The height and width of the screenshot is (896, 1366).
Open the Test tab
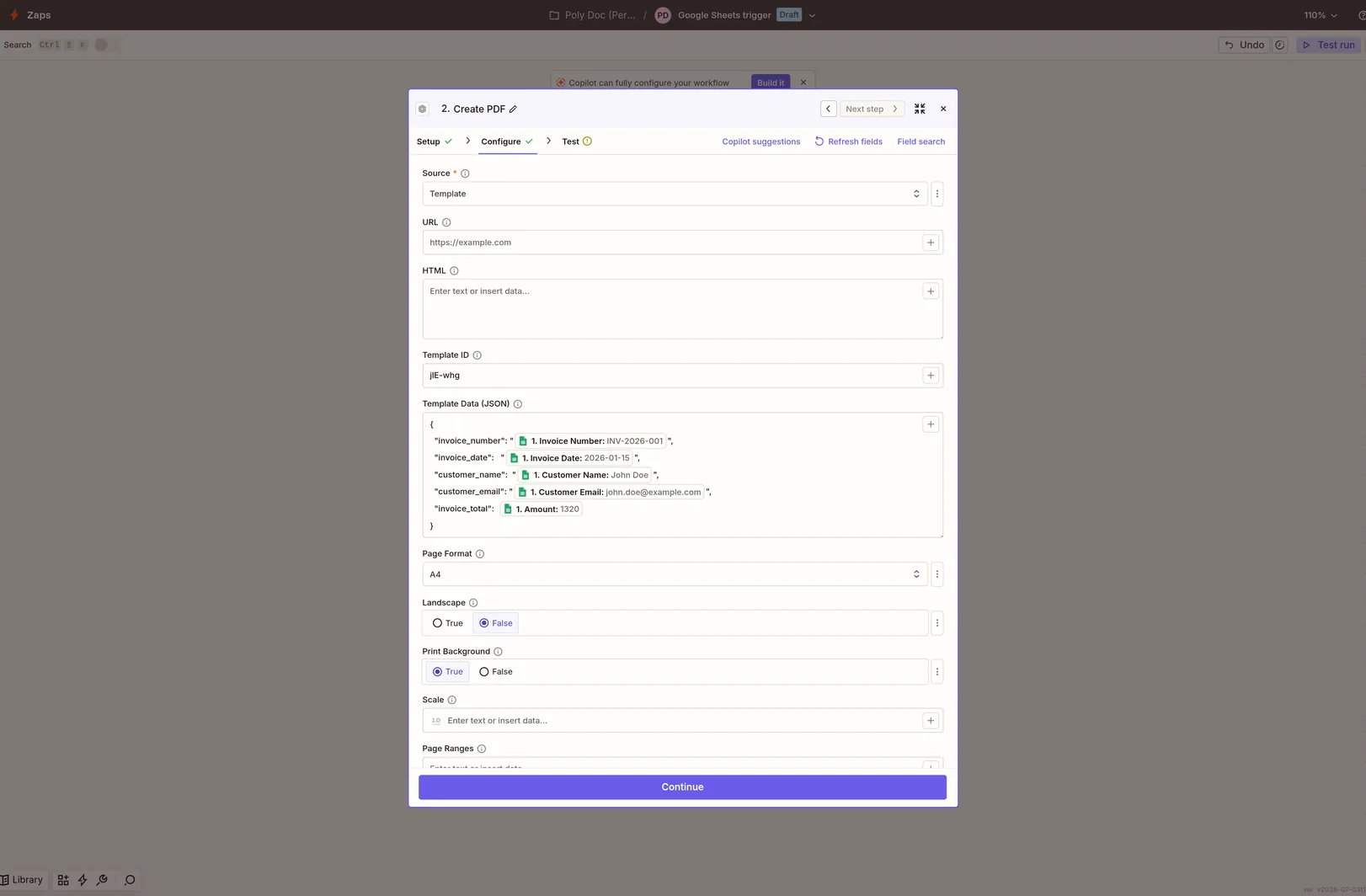pos(577,141)
